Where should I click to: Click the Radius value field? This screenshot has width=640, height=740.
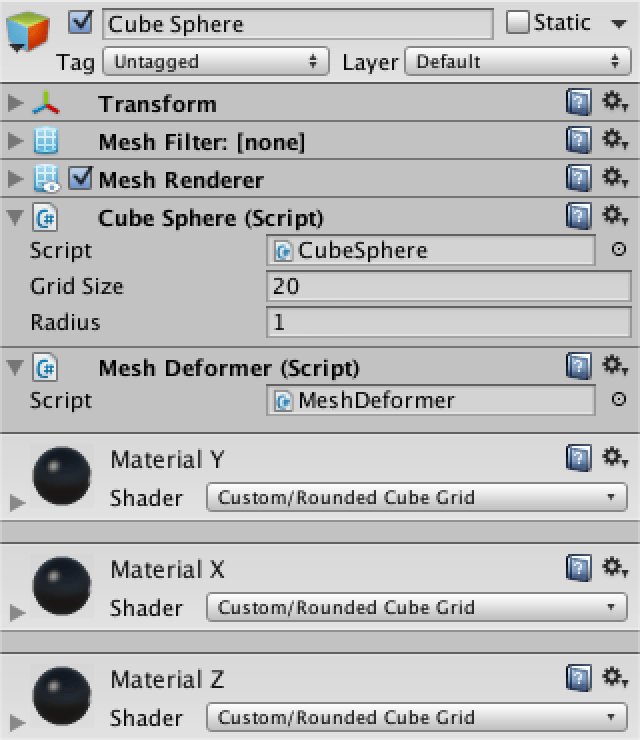tap(448, 322)
